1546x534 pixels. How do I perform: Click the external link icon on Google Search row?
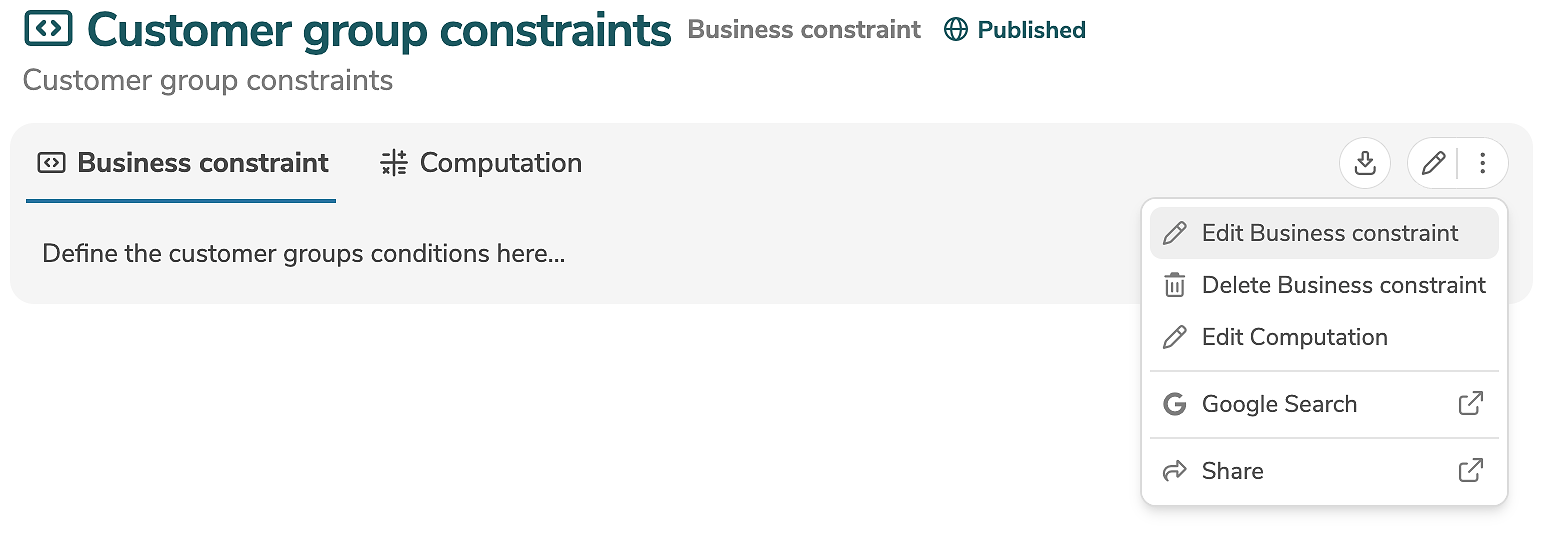pyautogui.click(x=1471, y=404)
